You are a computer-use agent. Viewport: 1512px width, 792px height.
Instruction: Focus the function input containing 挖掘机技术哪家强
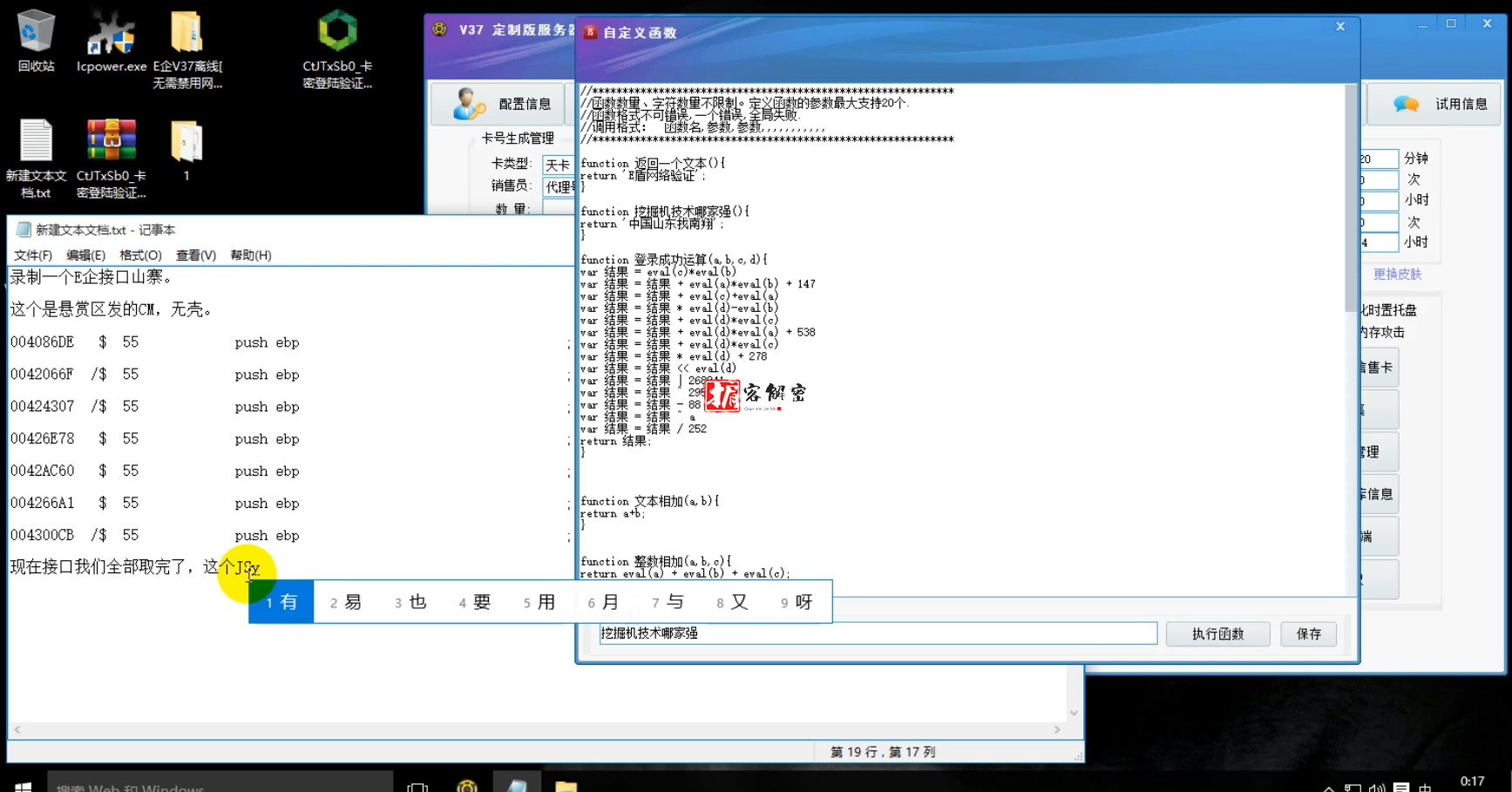click(878, 633)
